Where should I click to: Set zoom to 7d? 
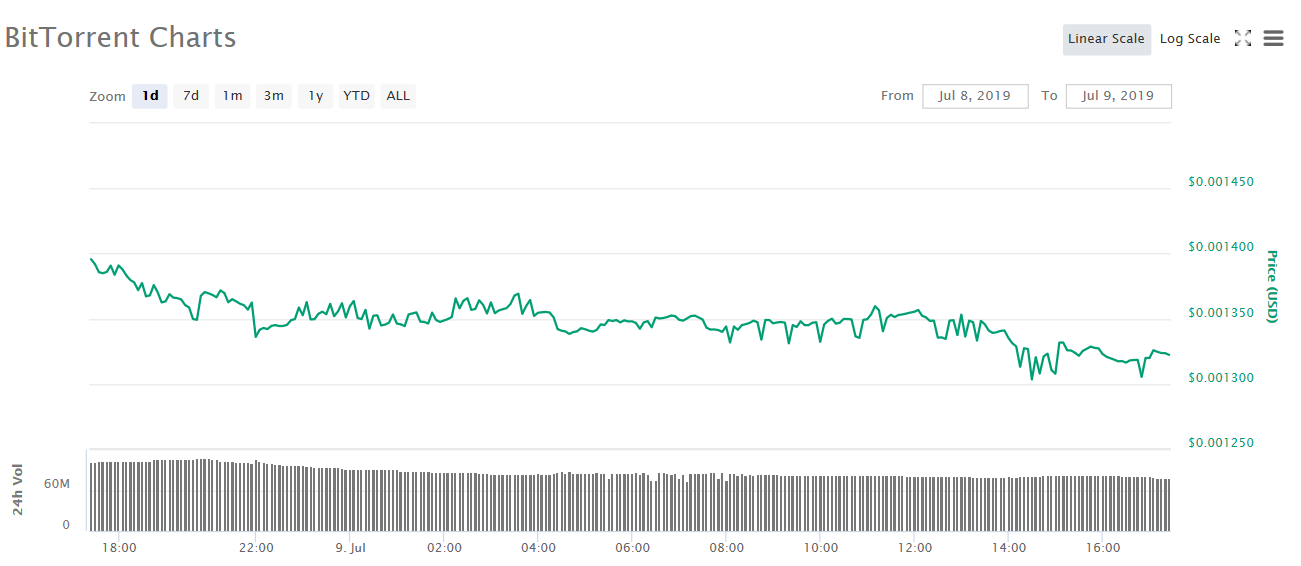pos(191,96)
